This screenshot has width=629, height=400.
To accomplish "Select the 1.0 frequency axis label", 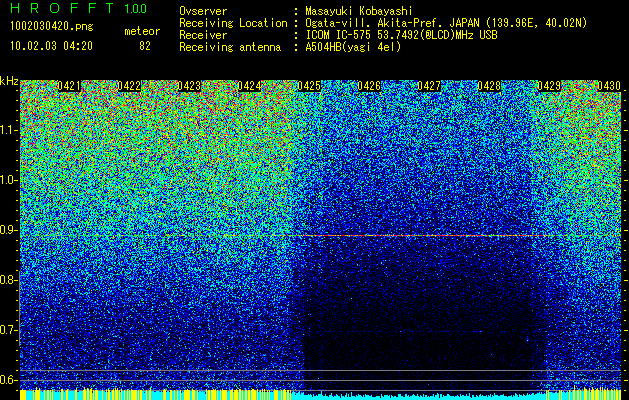I will (8, 181).
